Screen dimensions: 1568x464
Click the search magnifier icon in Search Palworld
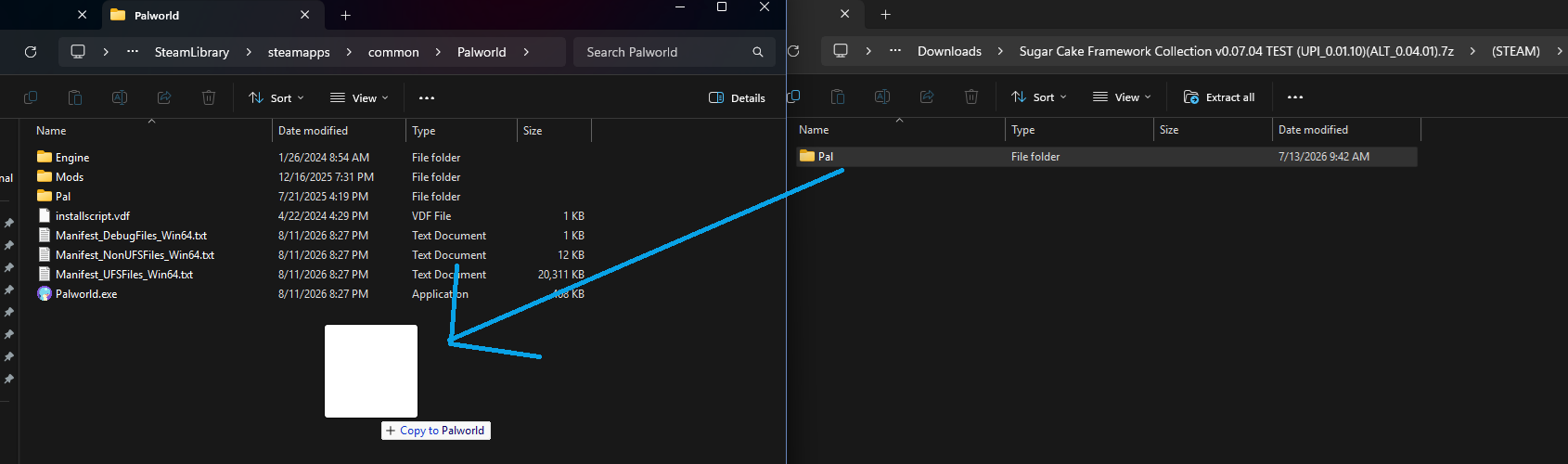coord(758,52)
